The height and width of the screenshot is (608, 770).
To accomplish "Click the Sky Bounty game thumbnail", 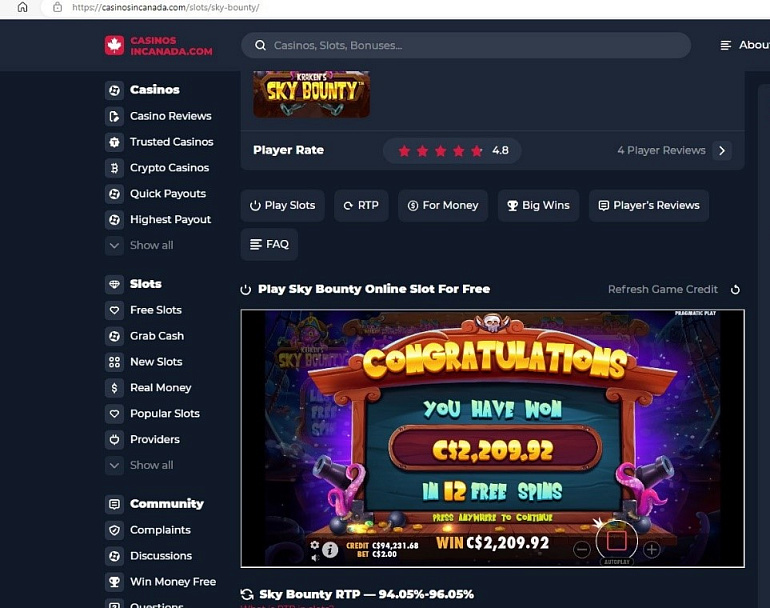I will click(x=311, y=94).
